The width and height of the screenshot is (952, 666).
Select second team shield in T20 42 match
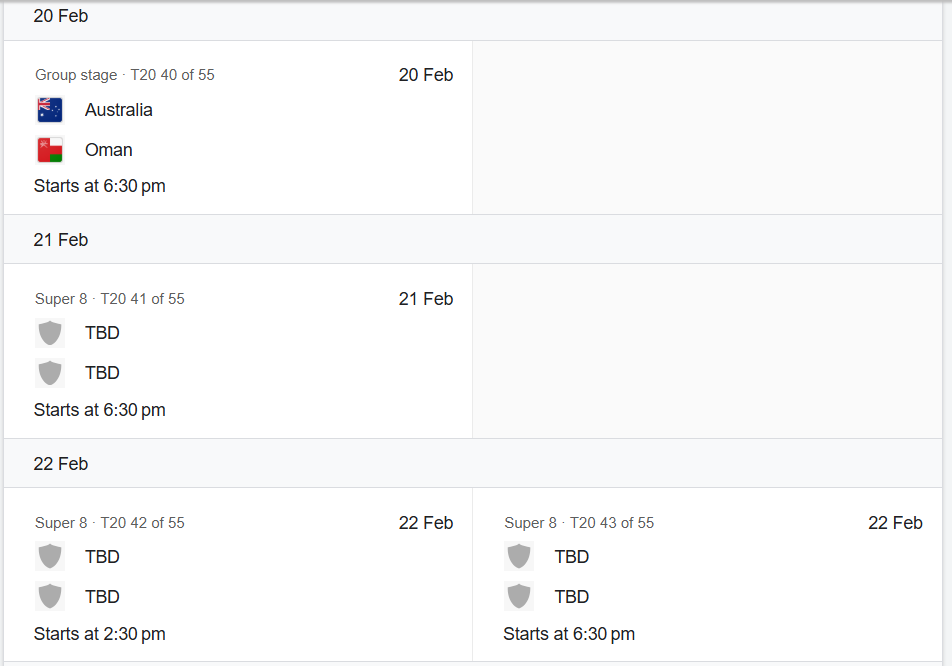pos(50,597)
